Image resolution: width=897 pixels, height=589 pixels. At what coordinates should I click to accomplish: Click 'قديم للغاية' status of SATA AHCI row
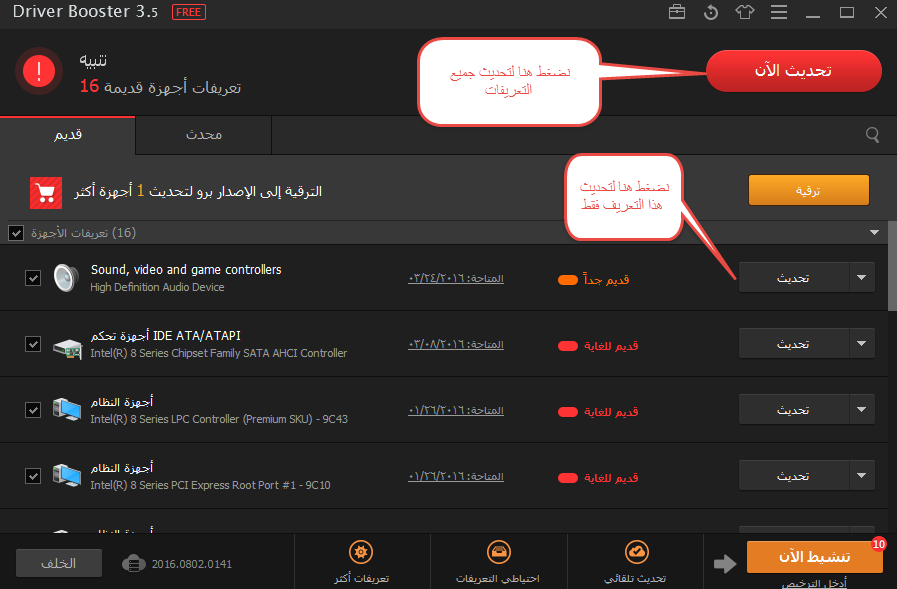pyautogui.click(x=598, y=346)
